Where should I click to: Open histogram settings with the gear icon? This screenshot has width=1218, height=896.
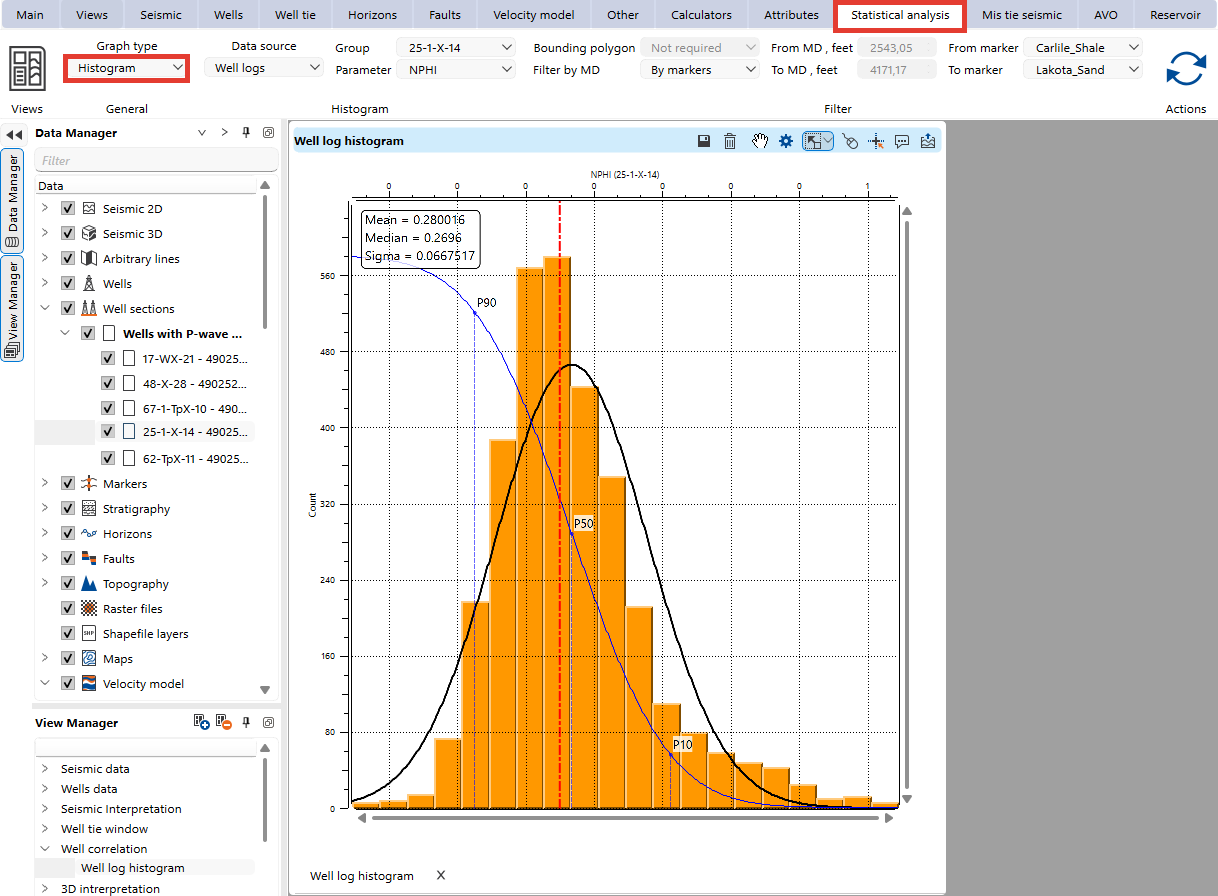point(786,140)
